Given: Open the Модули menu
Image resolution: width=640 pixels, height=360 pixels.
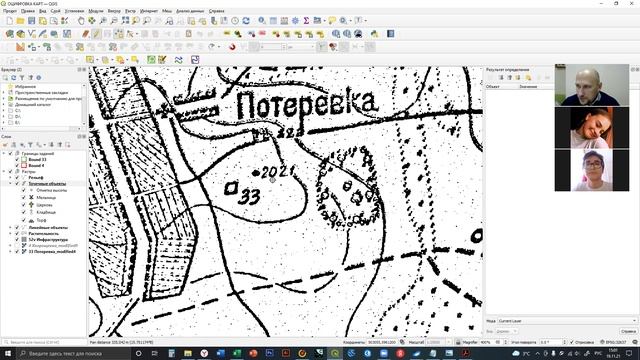Looking at the screenshot, I should coord(96,11).
